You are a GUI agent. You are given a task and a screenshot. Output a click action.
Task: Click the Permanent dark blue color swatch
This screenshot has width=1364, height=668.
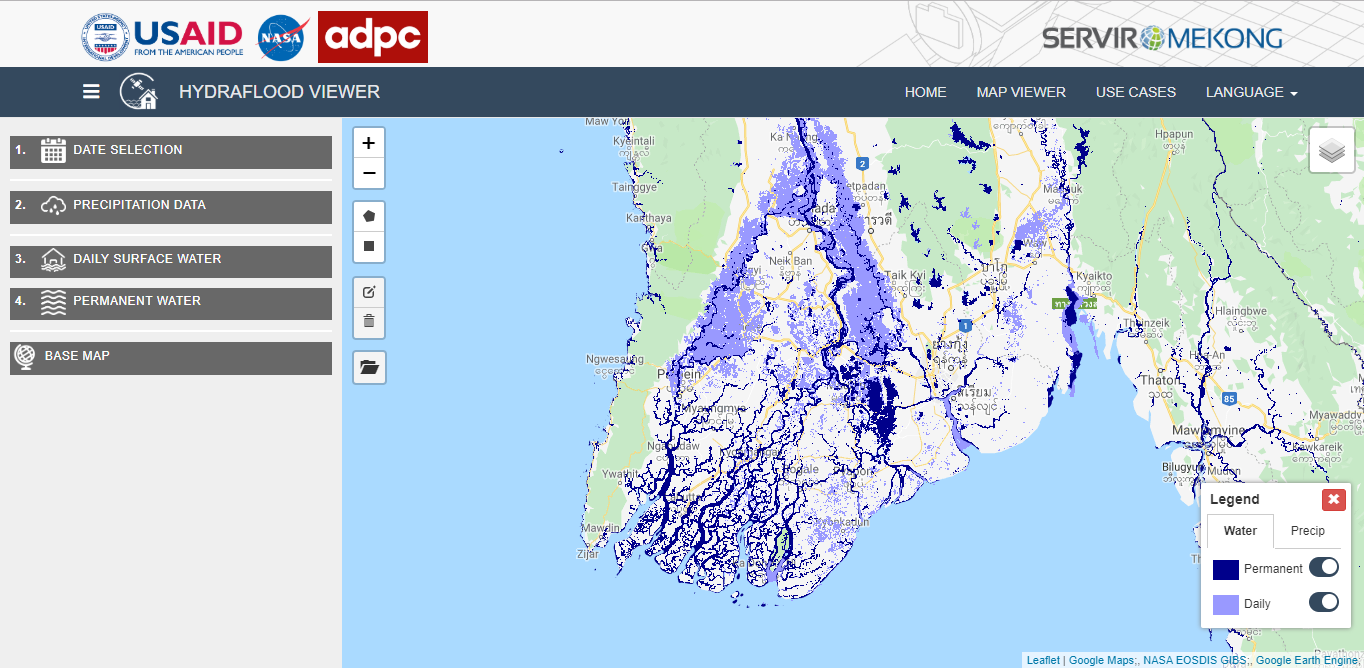(x=1226, y=569)
